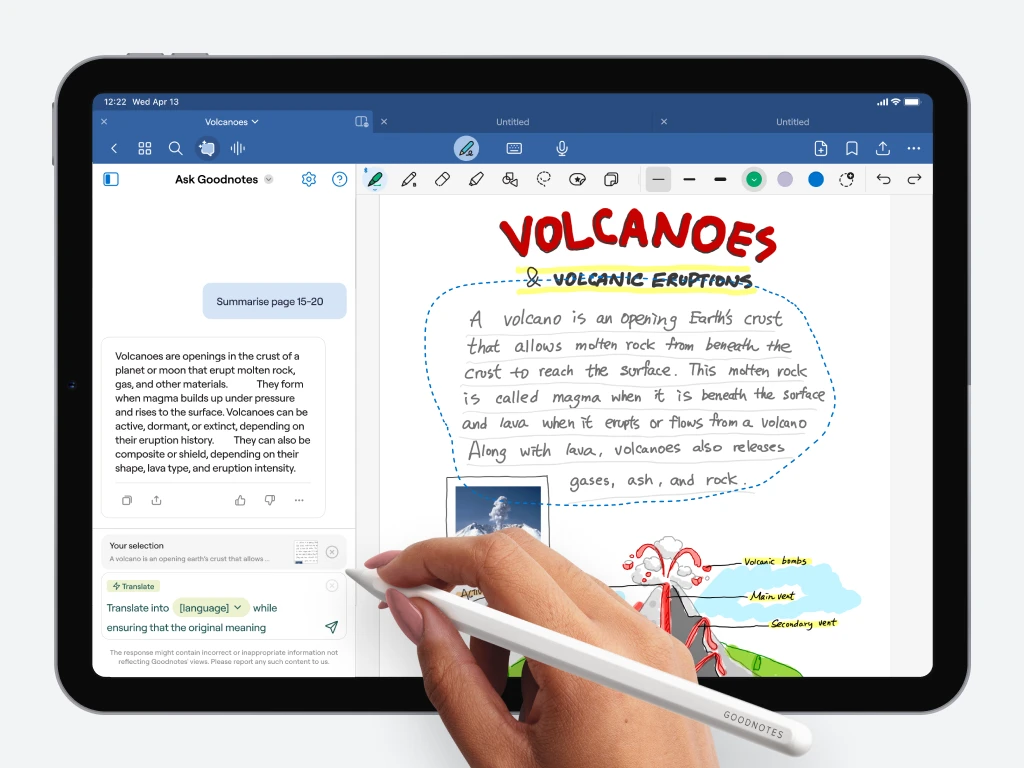Tap the microphone icon
1024x768 pixels.
click(x=562, y=148)
